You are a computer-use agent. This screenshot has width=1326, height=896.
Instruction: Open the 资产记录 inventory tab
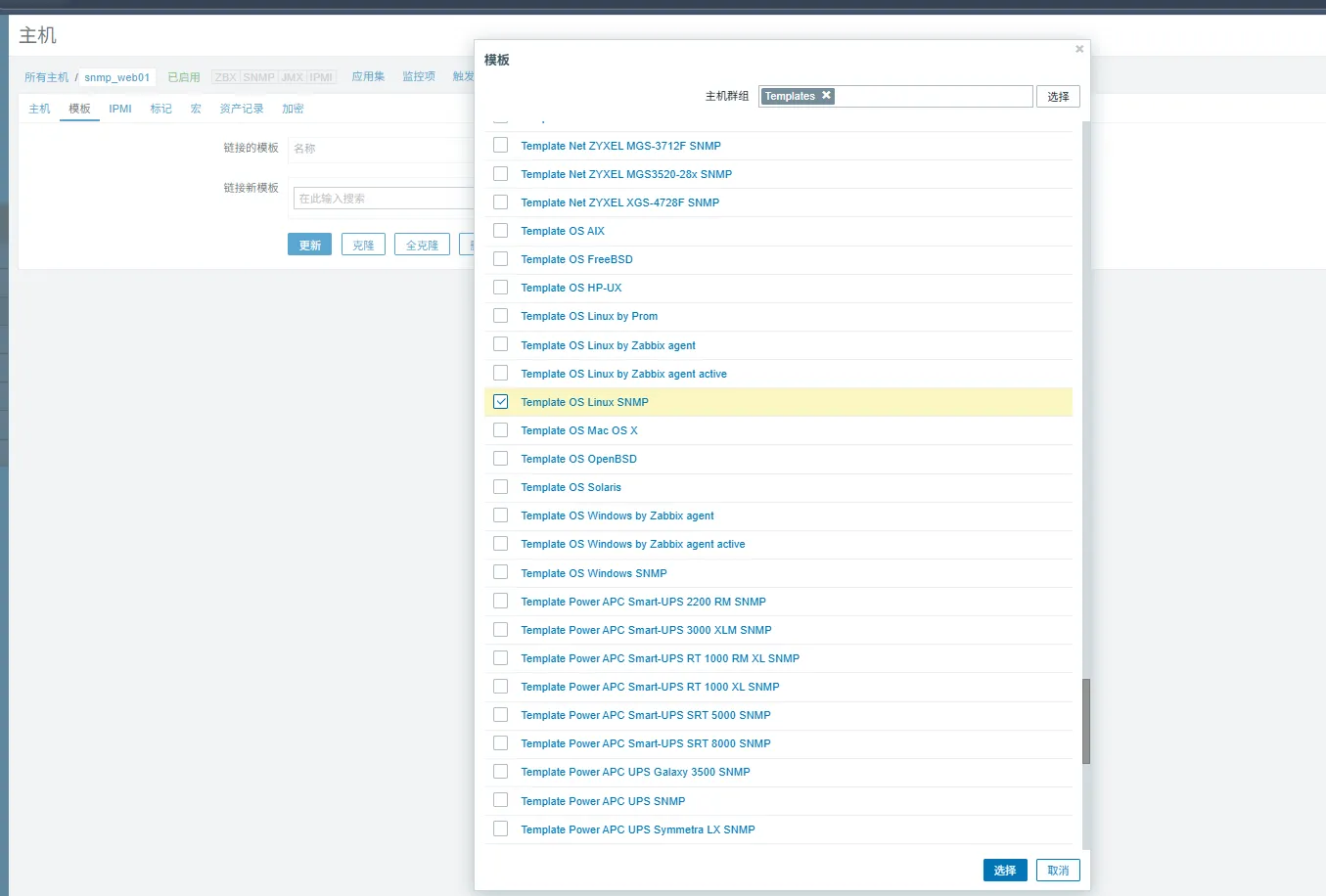coord(242,109)
